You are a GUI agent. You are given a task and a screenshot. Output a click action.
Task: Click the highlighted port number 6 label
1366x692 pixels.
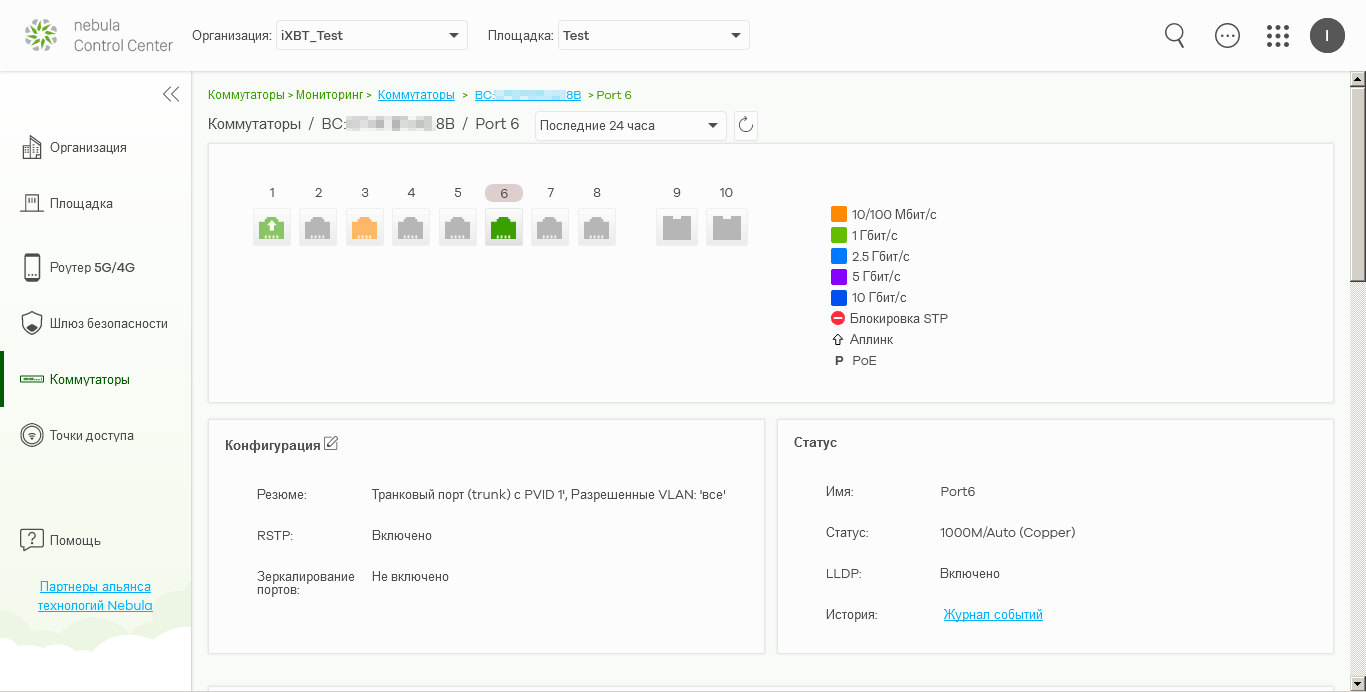coord(504,193)
